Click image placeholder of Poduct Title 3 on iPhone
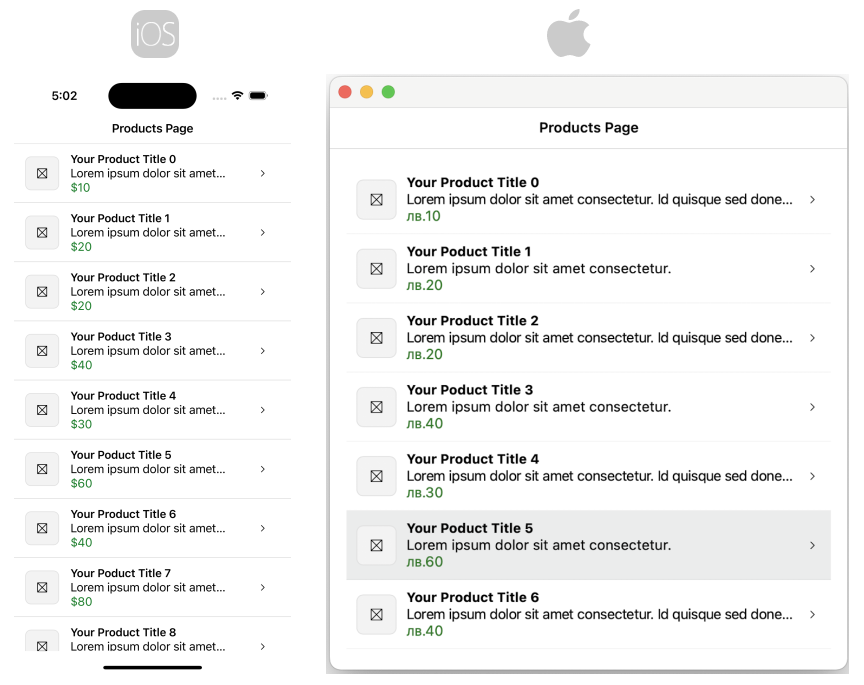Image resolution: width=864 pixels, height=685 pixels. 42,351
